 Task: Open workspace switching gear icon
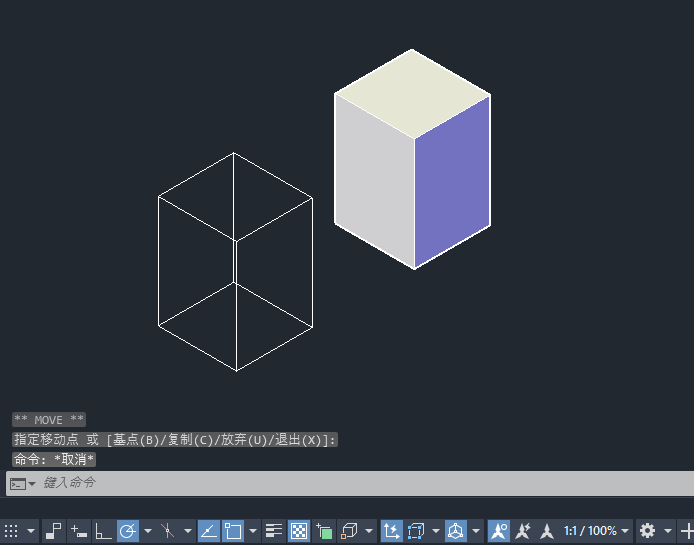click(647, 531)
